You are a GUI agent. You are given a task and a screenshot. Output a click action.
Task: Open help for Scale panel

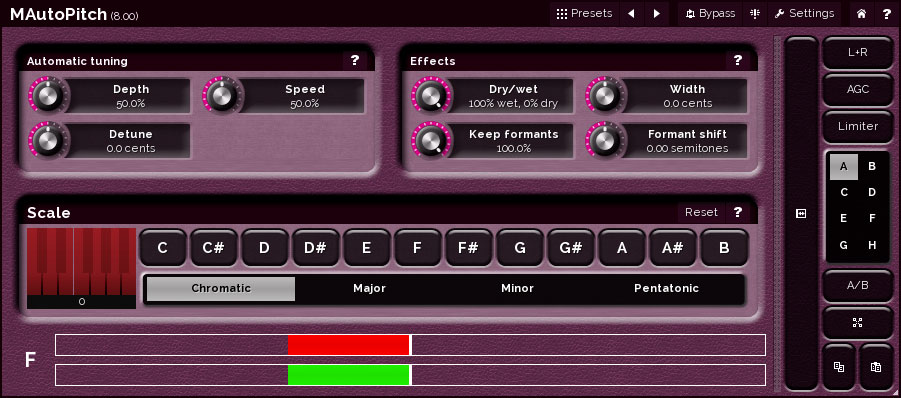point(738,212)
